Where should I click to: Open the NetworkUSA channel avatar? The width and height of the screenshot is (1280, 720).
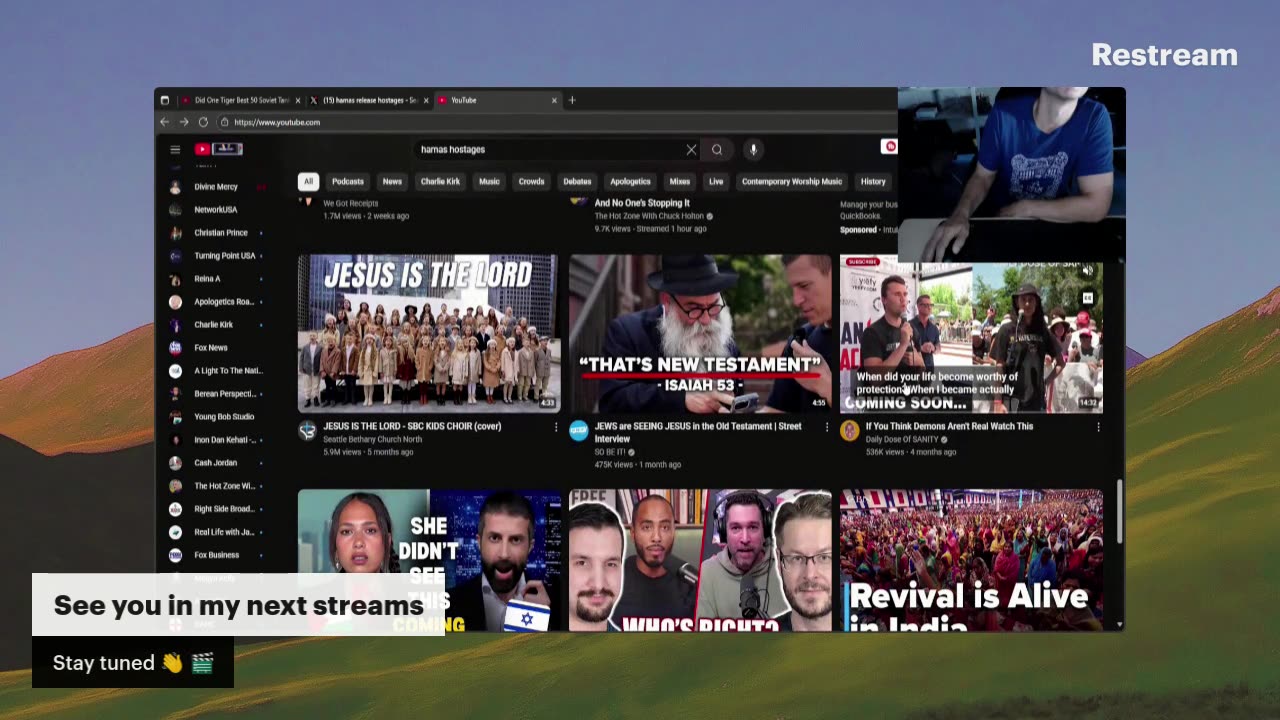pyautogui.click(x=175, y=210)
